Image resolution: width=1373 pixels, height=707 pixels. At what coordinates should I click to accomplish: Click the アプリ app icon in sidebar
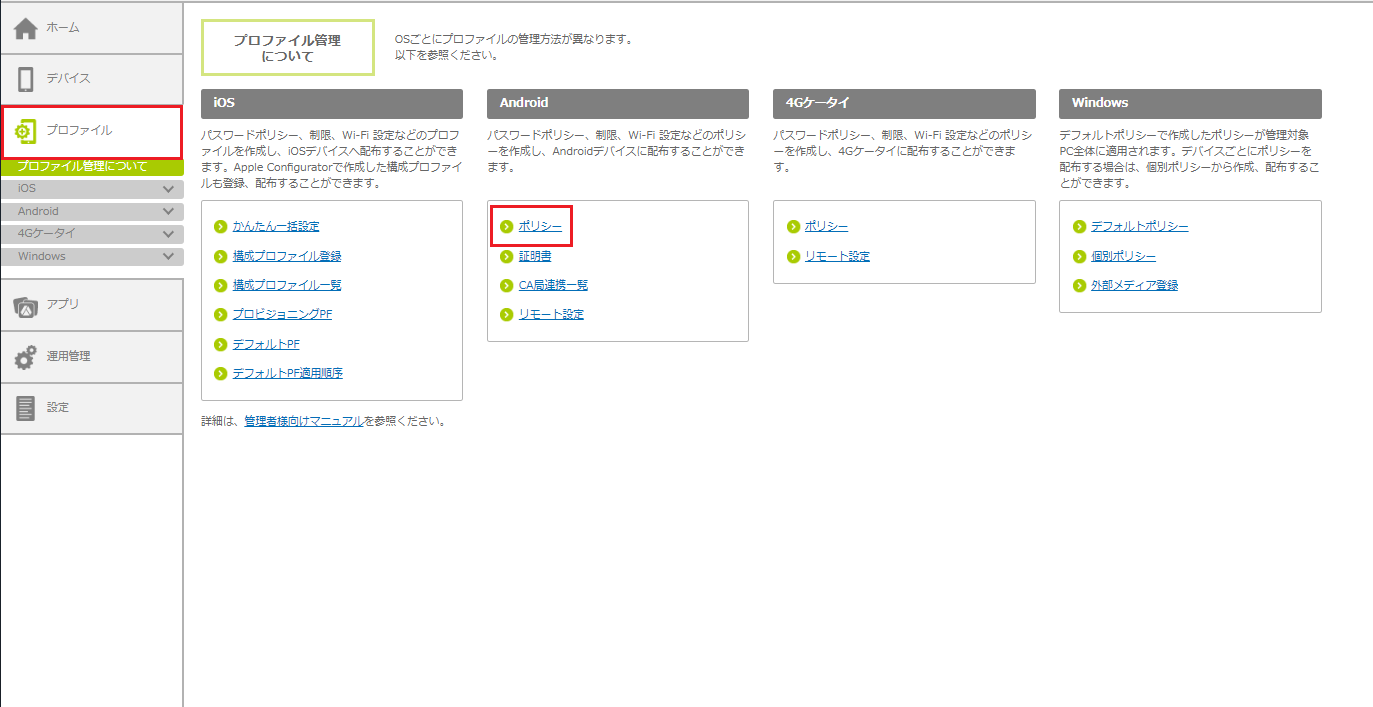(26, 306)
